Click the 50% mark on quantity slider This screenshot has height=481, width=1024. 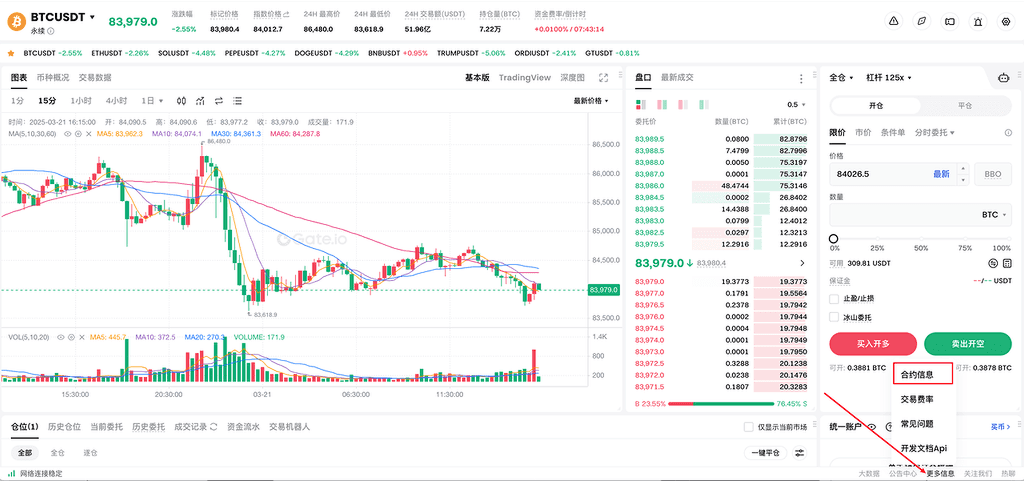[920, 238]
